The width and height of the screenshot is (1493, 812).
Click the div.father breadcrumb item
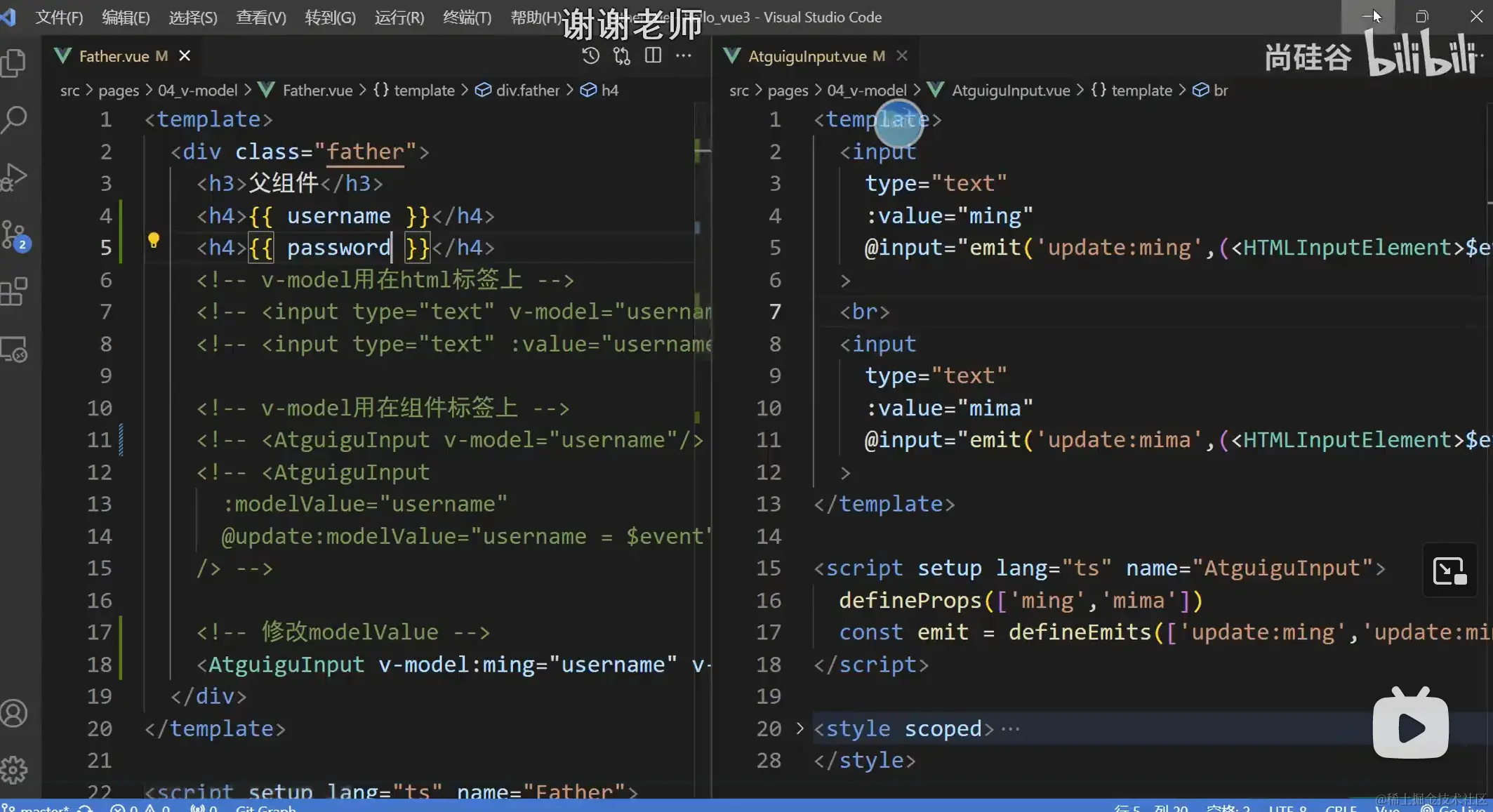[527, 91]
